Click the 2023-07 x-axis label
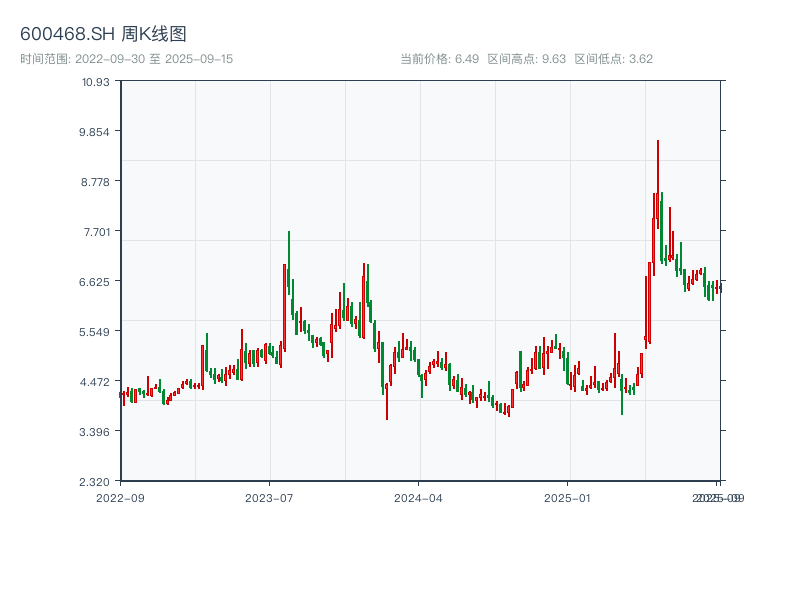Image resolution: width=800 pixels, height=600 pixels. [269, 498]
